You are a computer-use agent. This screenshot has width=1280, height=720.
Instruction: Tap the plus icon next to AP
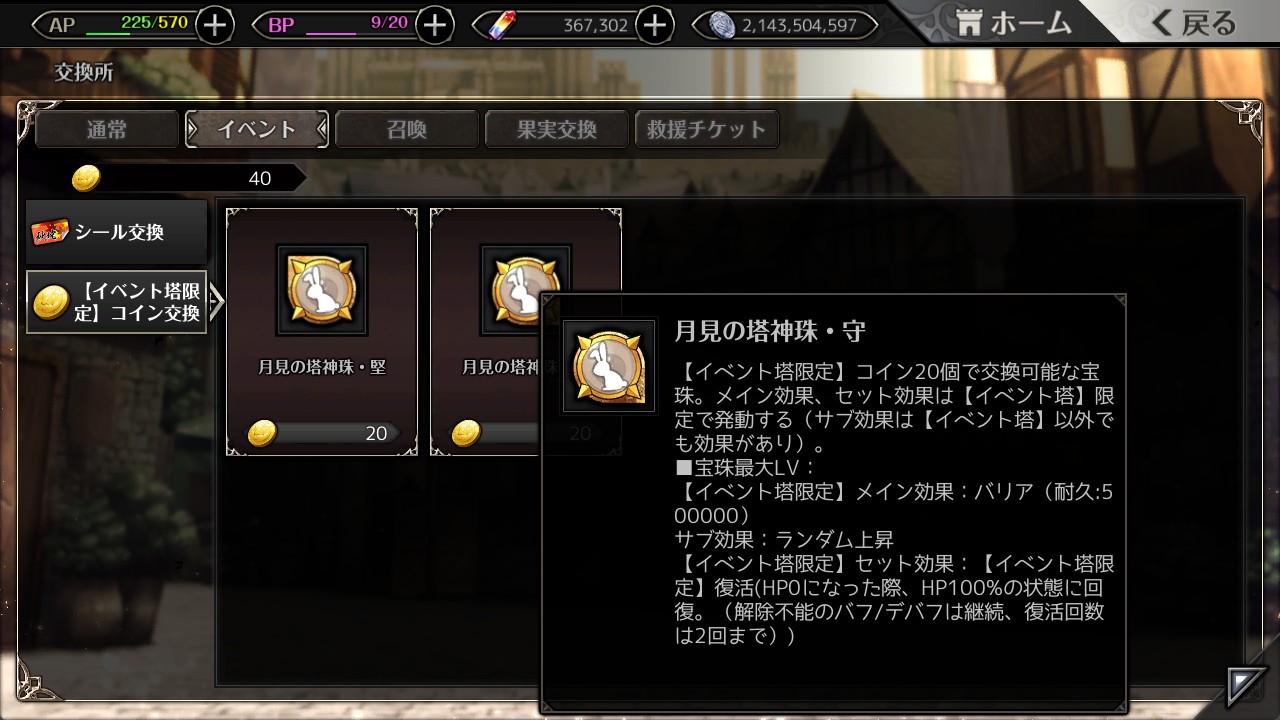[x=215, y=24]
